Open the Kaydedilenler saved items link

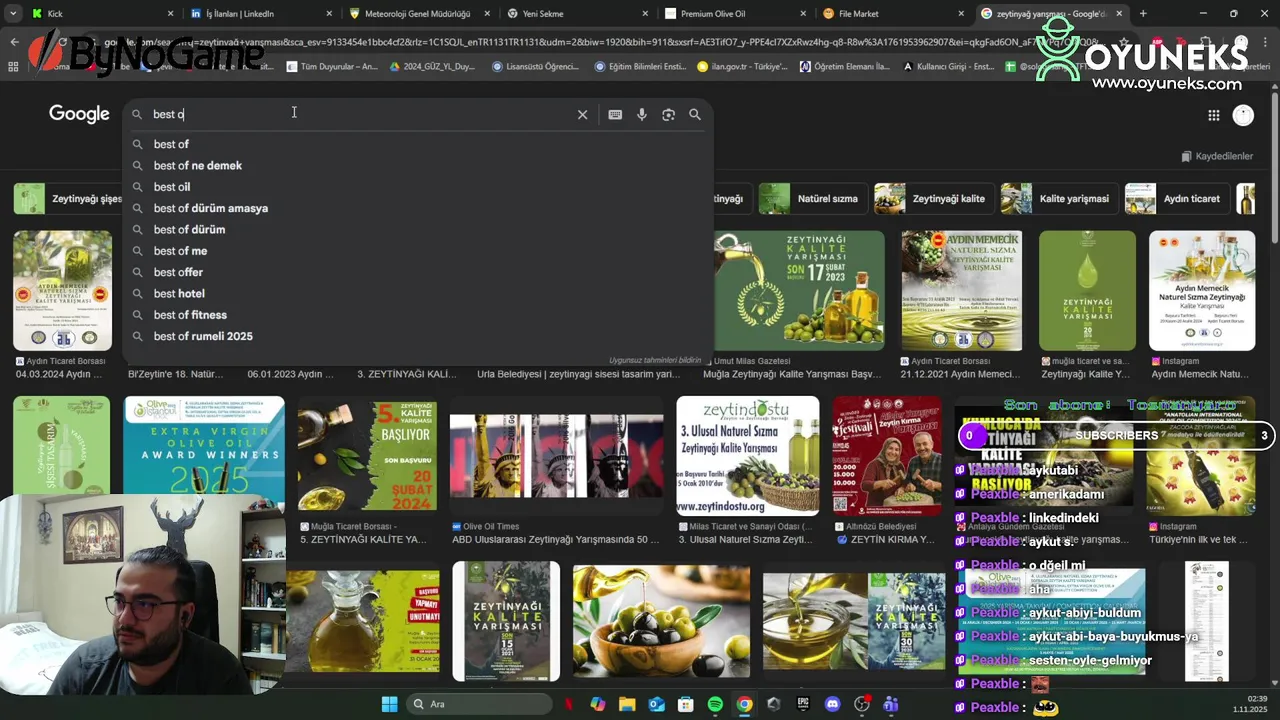[1217, 156]
